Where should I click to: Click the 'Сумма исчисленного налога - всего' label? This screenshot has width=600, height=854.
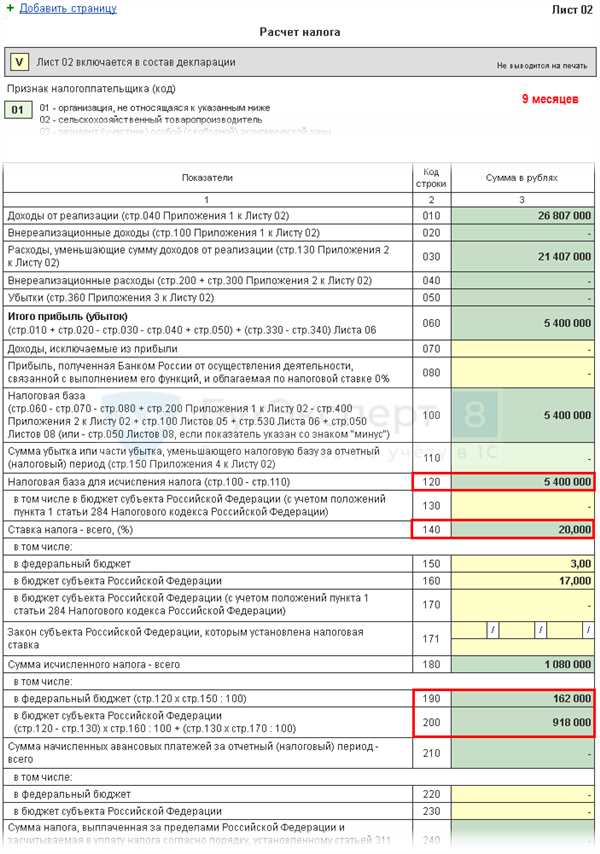coord(94,664)
